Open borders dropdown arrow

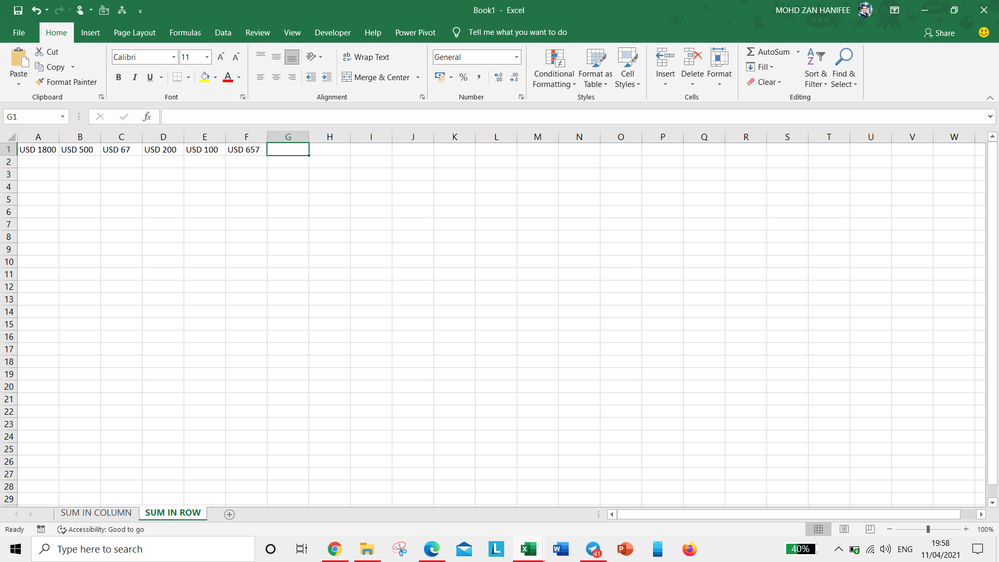189,77
